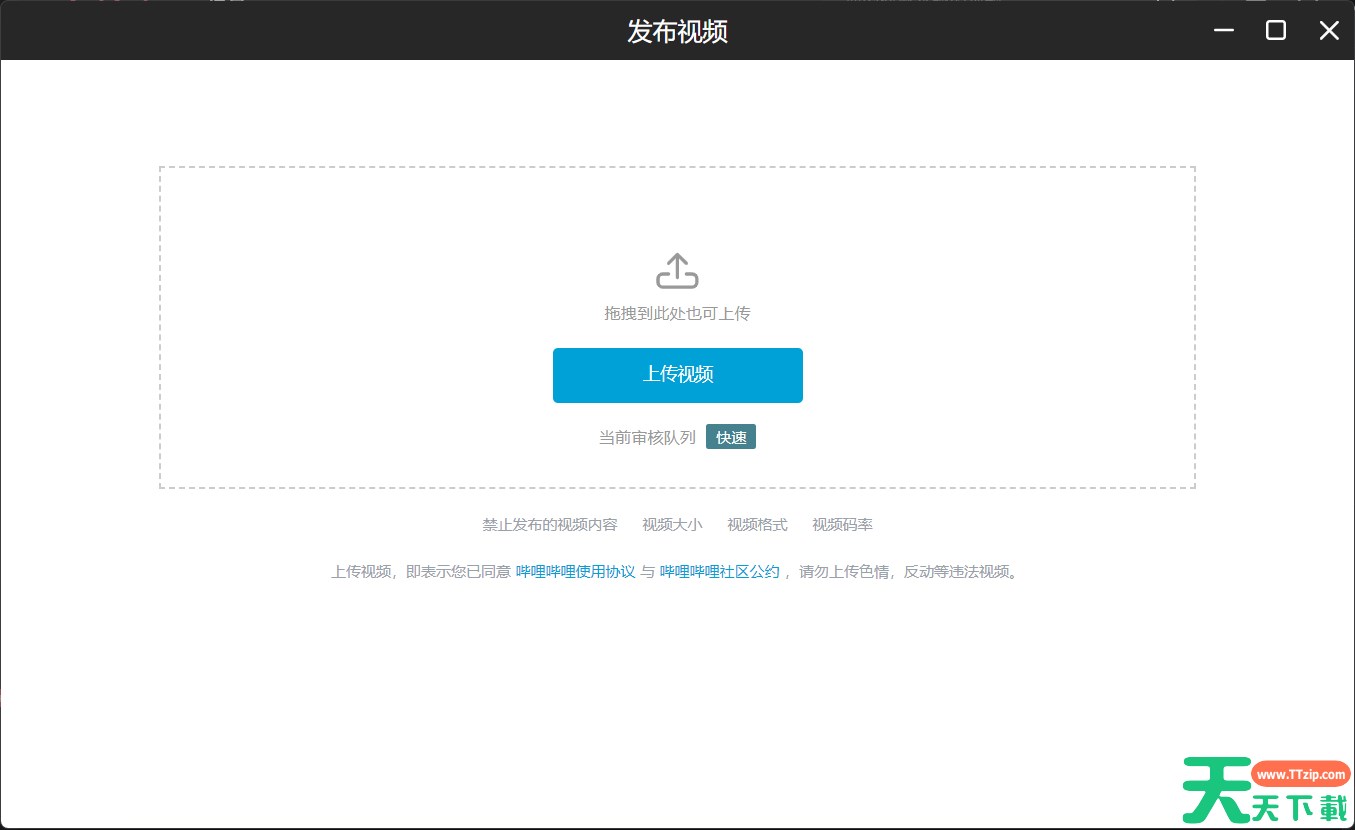
Task: Click the 当前审核队列 label
Action: [x=647, y=437]
